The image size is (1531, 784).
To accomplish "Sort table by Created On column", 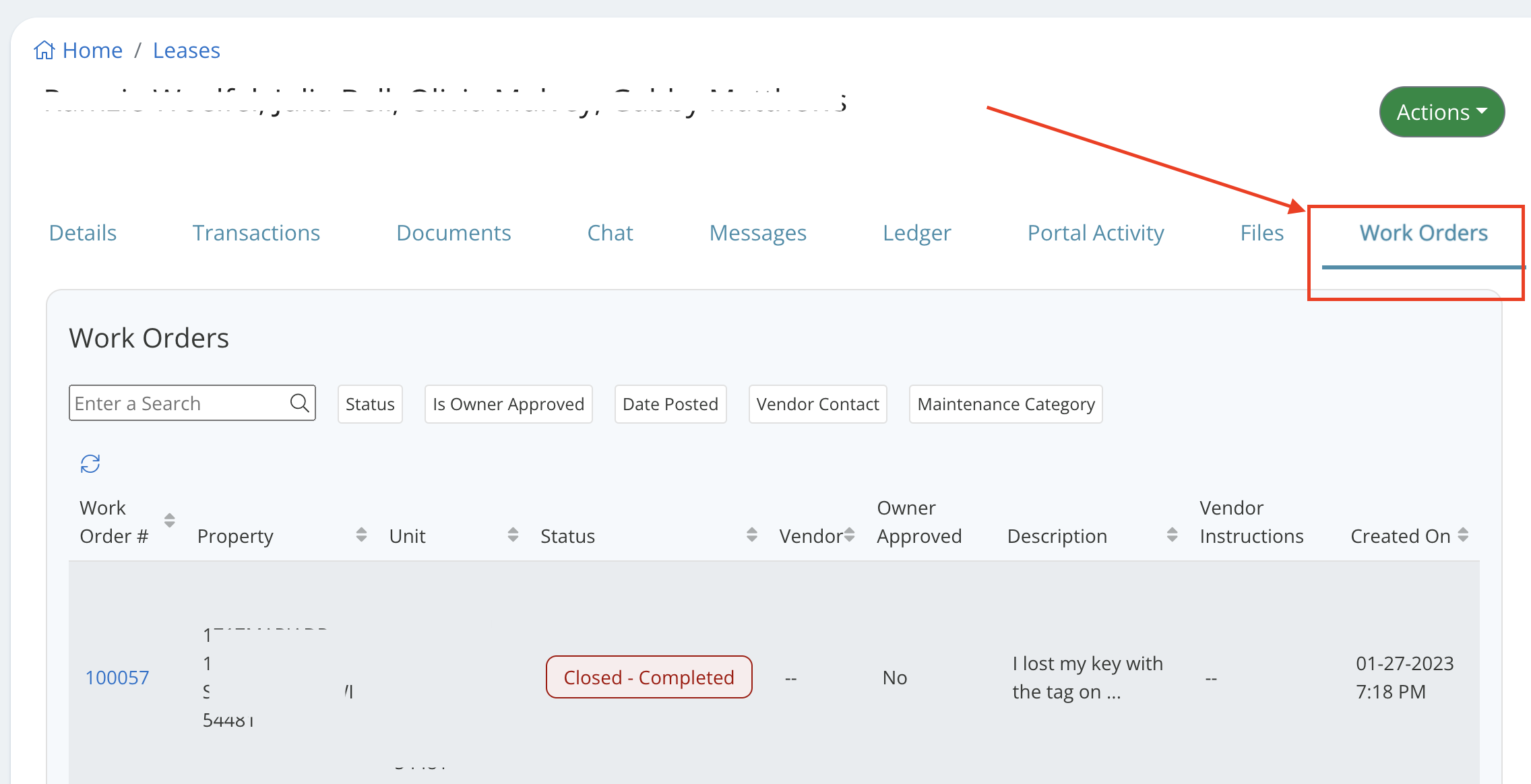I will [x=1463, y=535].
